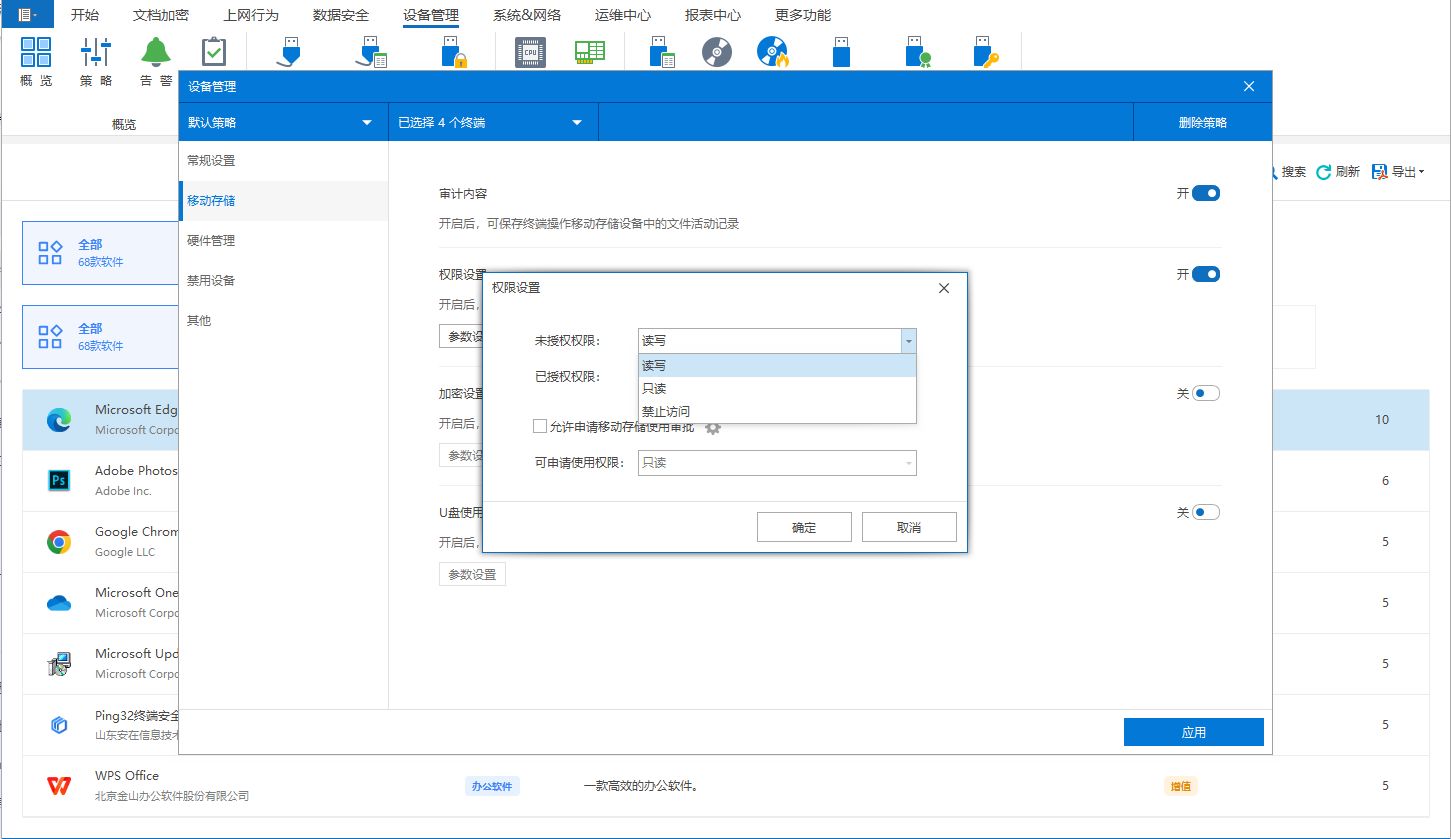Select 硬件管理 in the sidebar
Image resolution: width=1451 pixels, height=839 pixels.
point(283,241)
